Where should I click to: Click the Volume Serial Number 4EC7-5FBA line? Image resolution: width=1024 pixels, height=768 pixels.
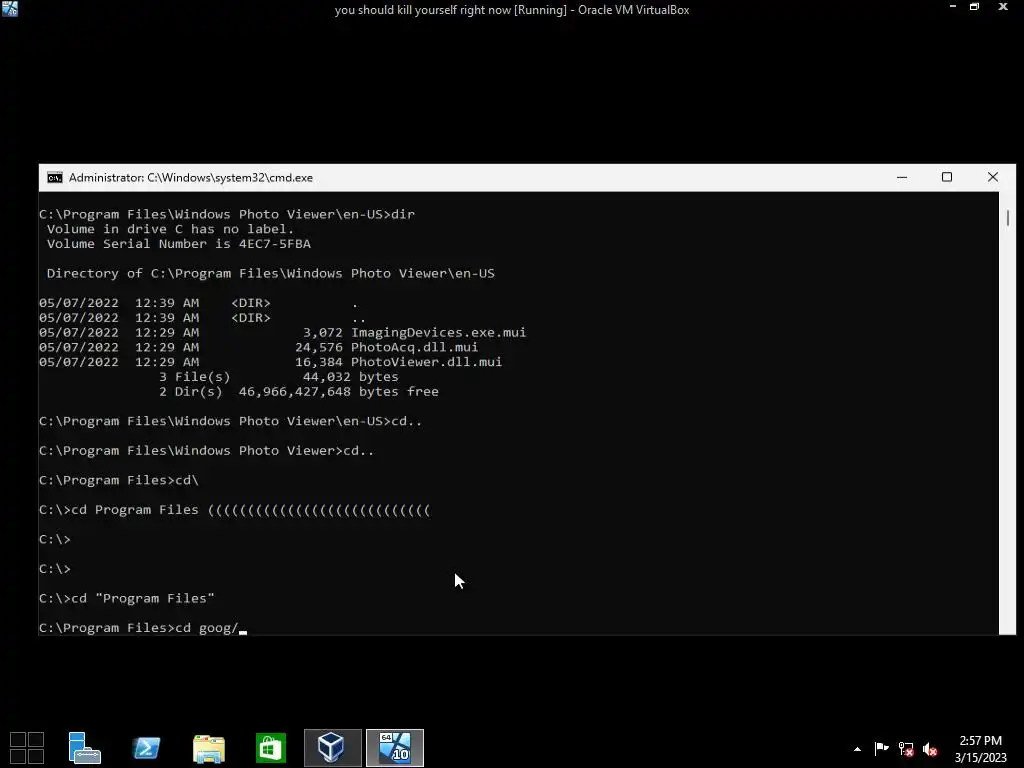(x=178, y=244)
